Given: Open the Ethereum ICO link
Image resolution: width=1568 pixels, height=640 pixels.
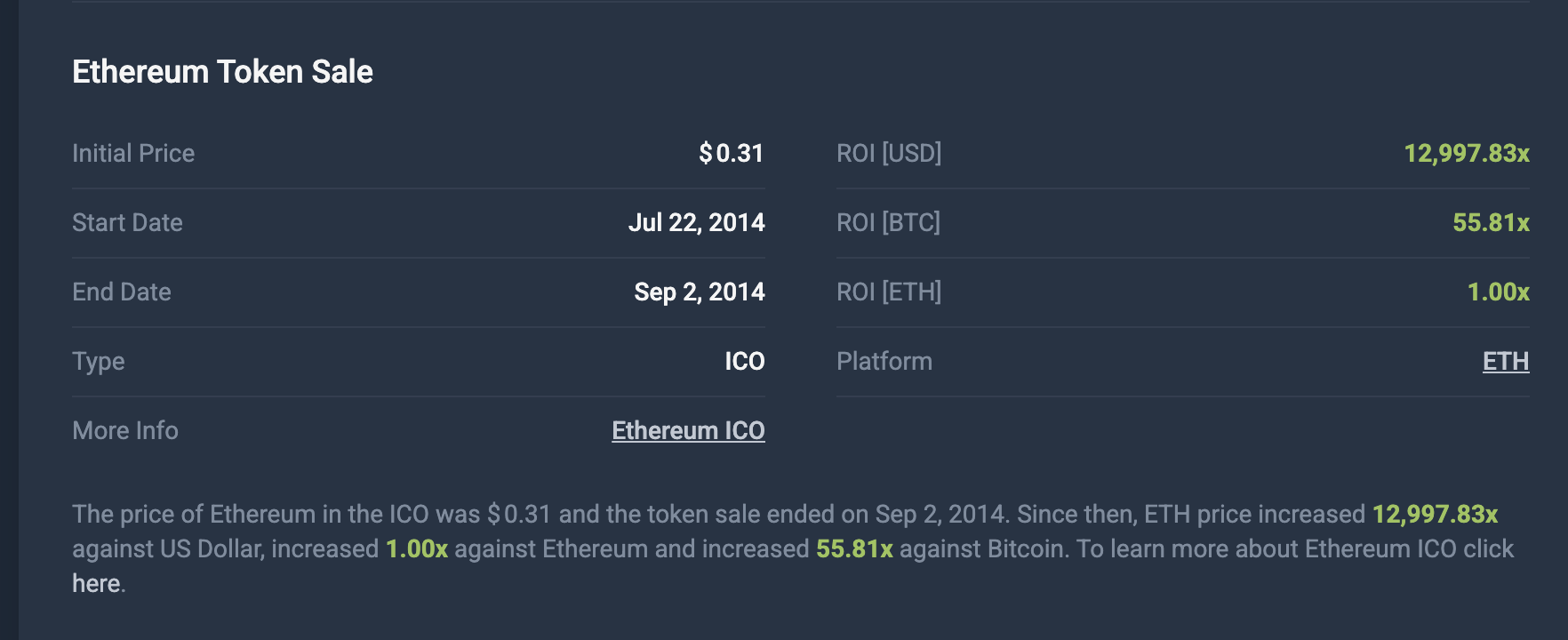Looking at the screenshot, I should (x=688, y=430).
